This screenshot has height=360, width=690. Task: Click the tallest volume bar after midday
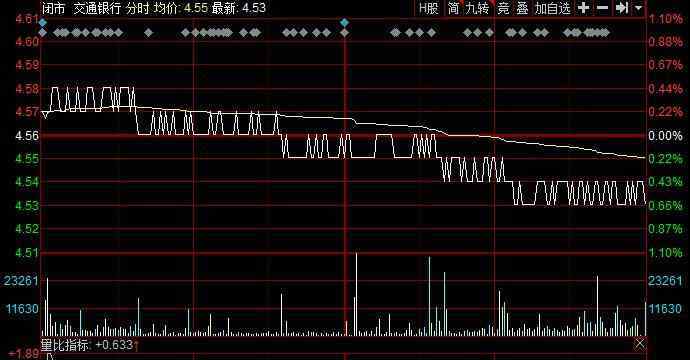pos(356,294)
